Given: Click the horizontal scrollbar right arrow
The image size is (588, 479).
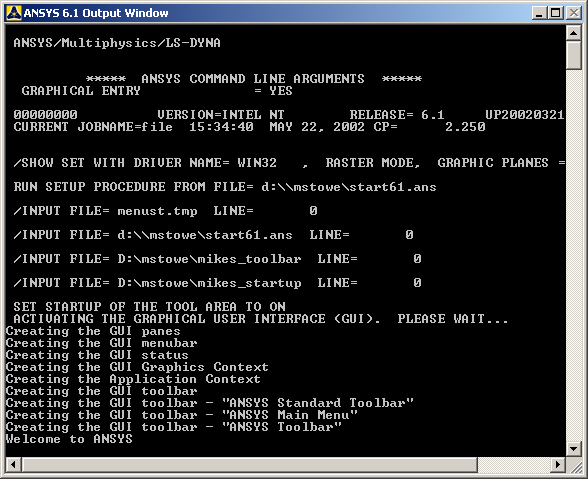Looking at the screenshot, I should pyautogui.click(x=558, y=464).
